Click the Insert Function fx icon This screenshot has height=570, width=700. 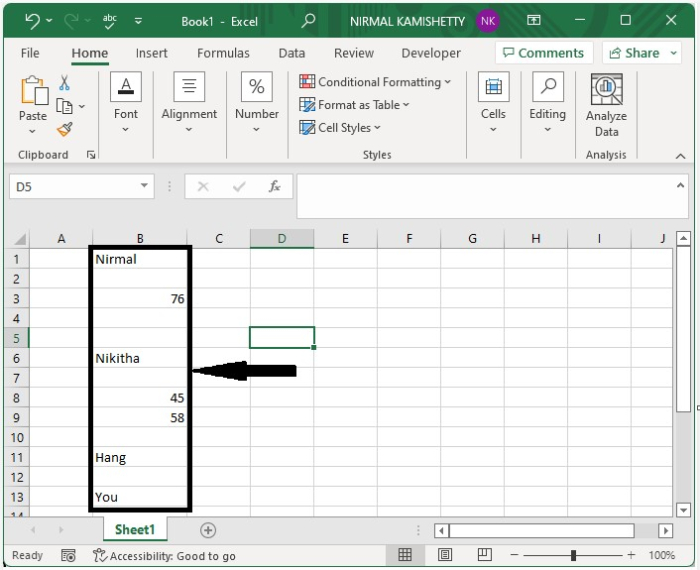pos(274,187)
